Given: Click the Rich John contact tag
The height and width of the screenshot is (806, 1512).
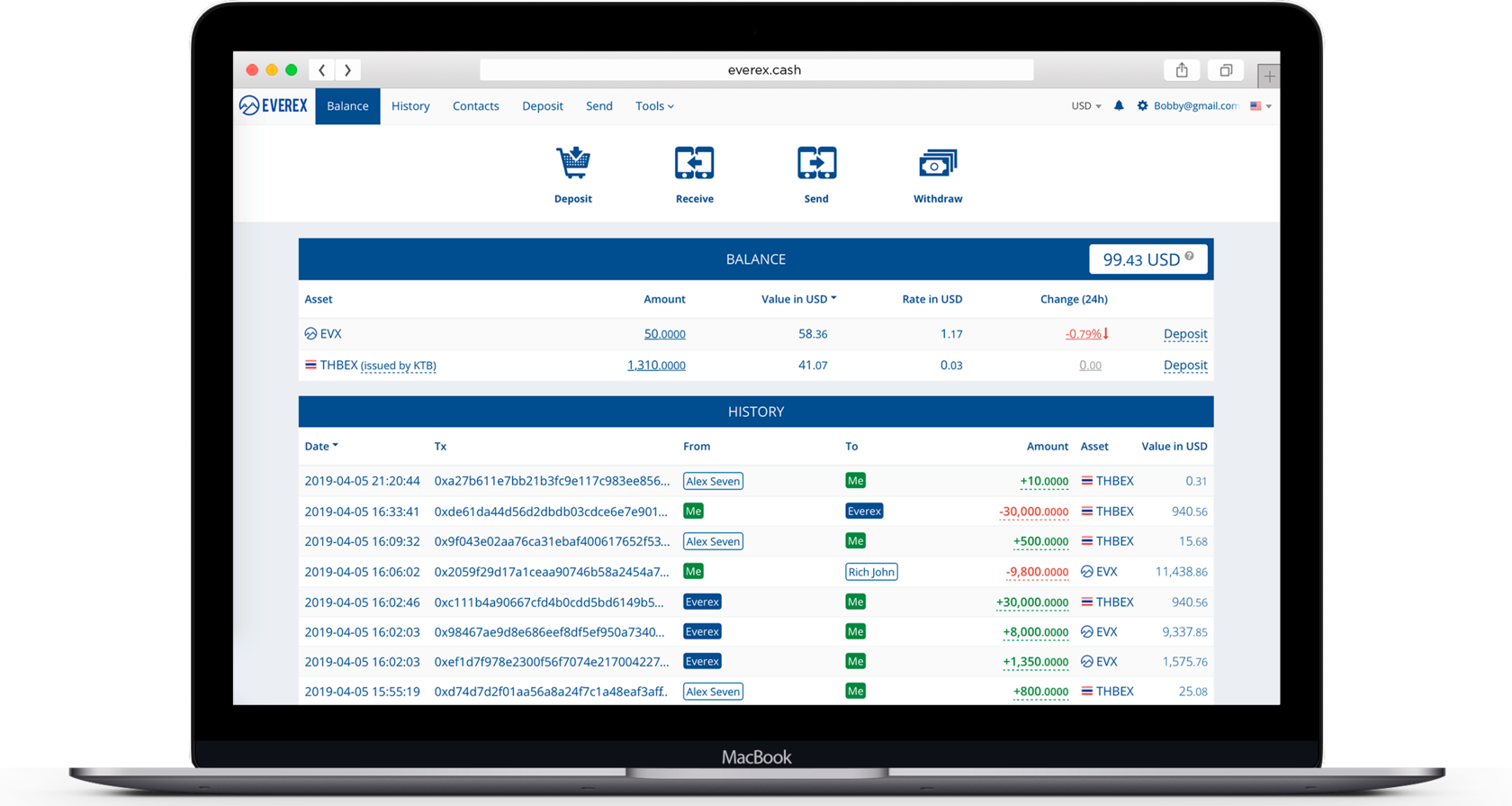Looking at the screenshot, I should click(870, 572).
